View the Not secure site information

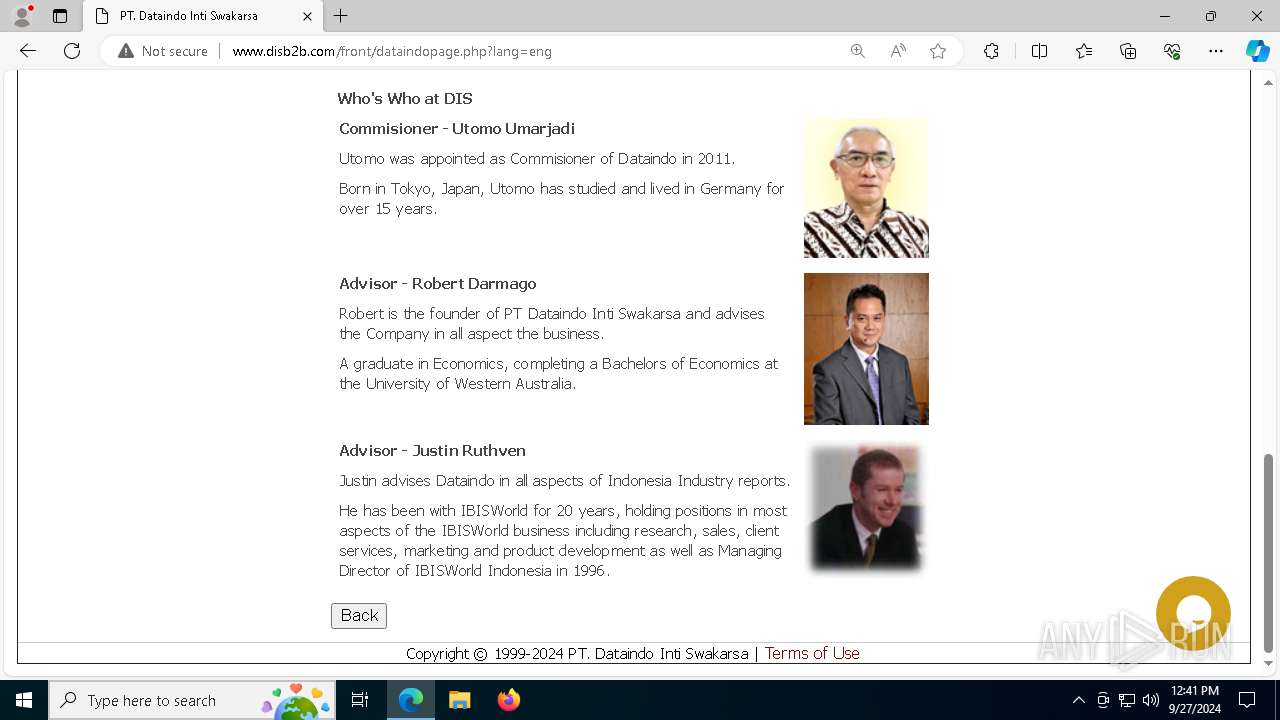[x=163, y=51]
